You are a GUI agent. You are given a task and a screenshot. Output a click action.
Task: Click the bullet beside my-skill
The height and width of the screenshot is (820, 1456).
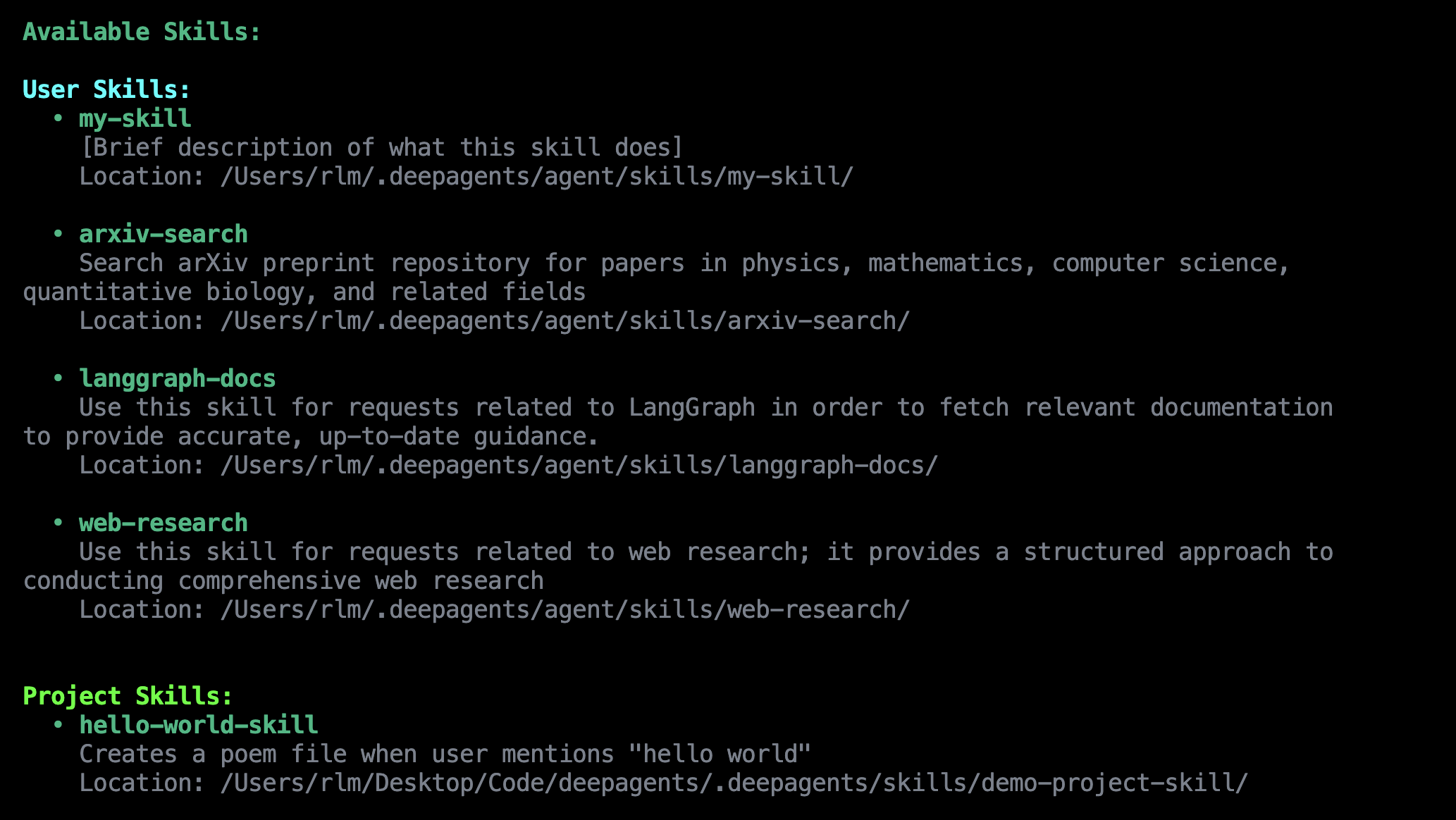click(x=58, y=118)
